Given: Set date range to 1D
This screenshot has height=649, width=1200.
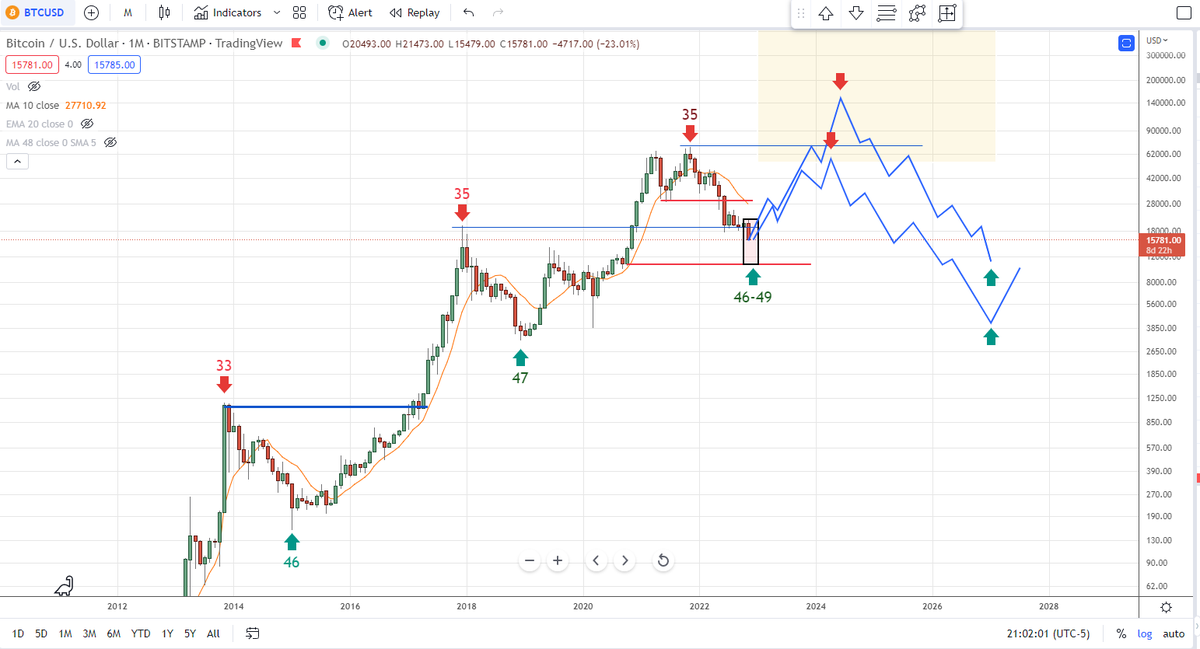Looking at the screenshot, I should click(x=19, y=633).
